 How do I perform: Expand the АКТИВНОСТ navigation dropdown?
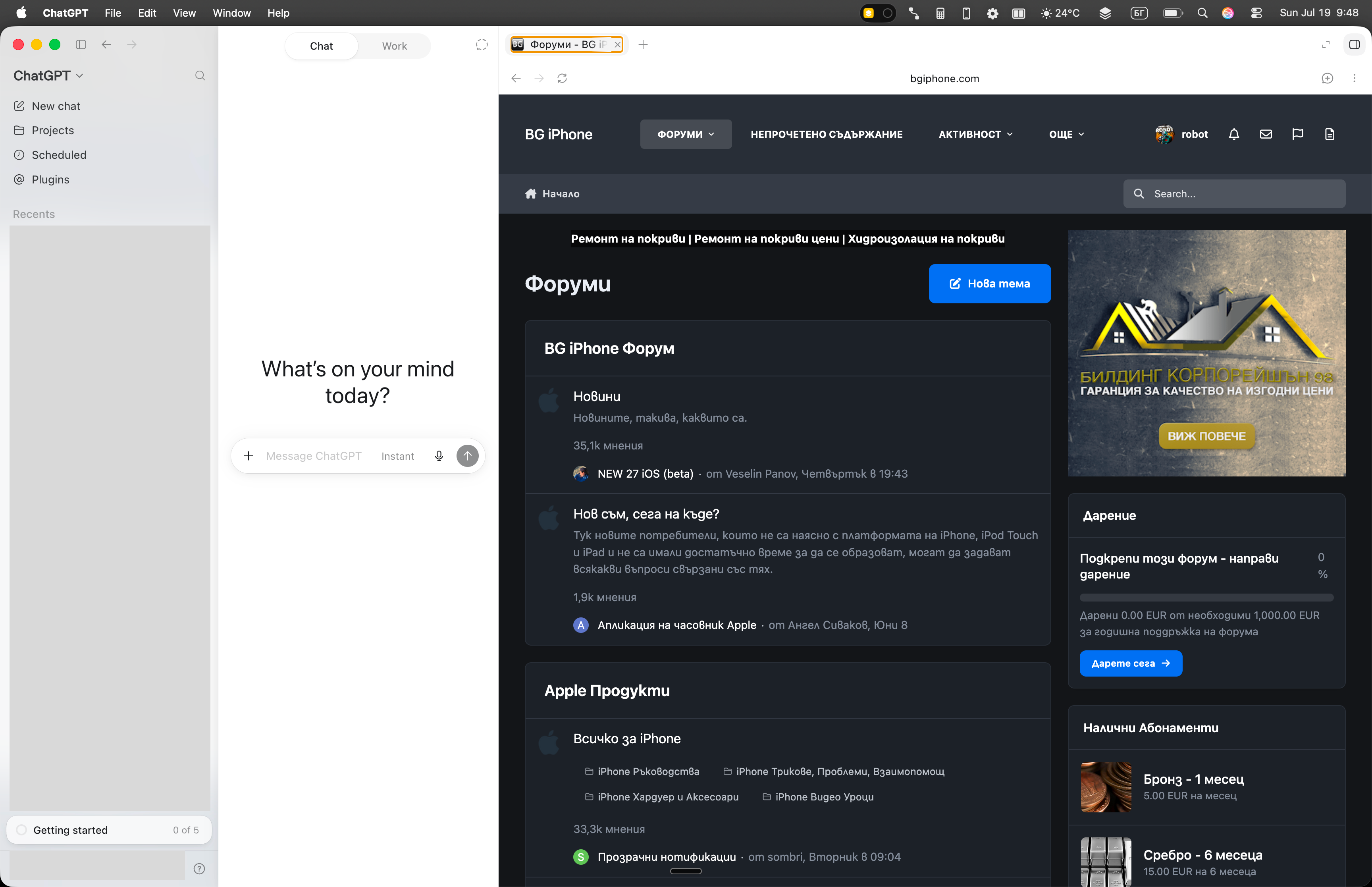975,134
